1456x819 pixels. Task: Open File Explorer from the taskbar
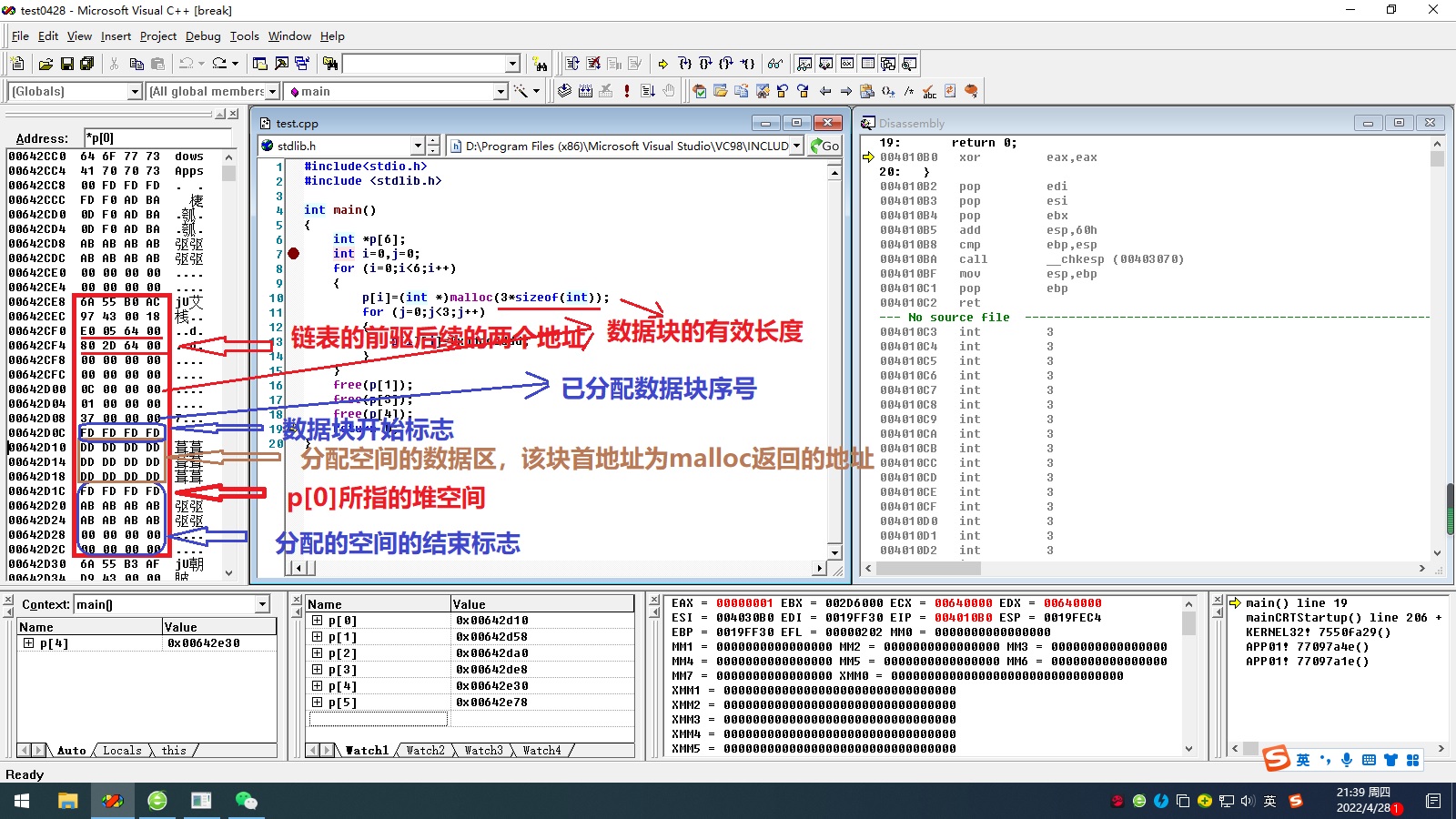pyautogui.click(x=68, y=801)
